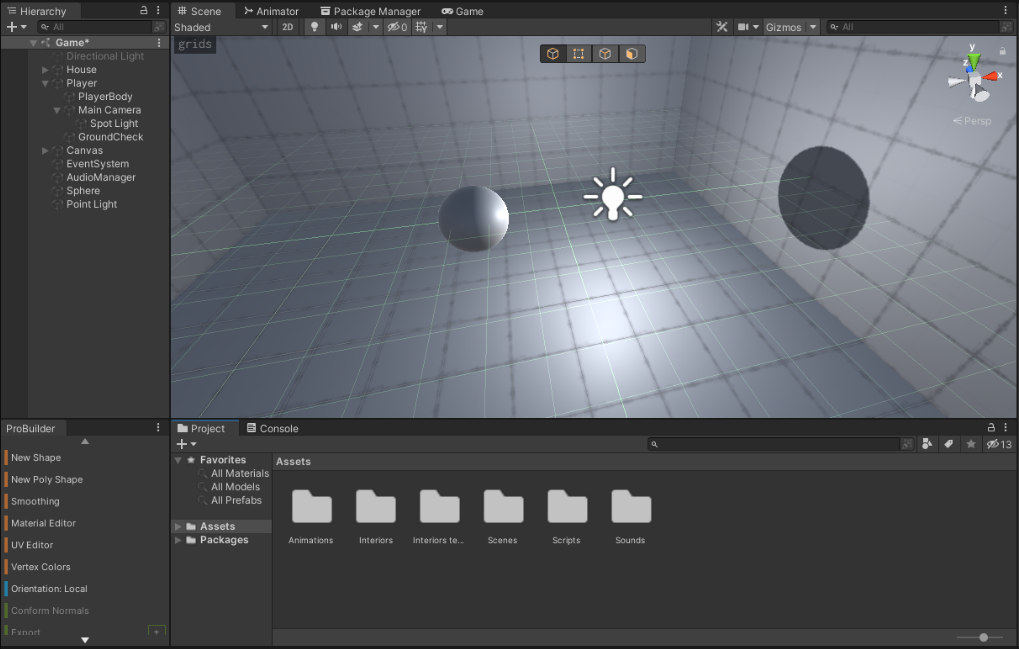Select the ProBuilder Vertex selection mode
1019x649 pixels.
point(578,54)
